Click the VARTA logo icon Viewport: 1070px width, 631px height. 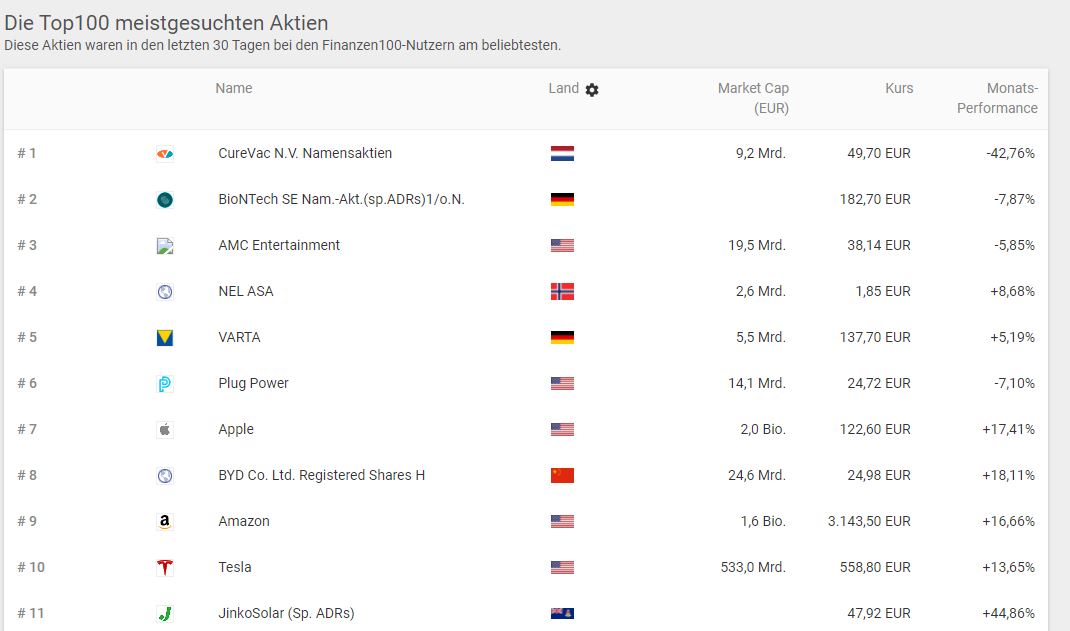[x=165, y=338]
